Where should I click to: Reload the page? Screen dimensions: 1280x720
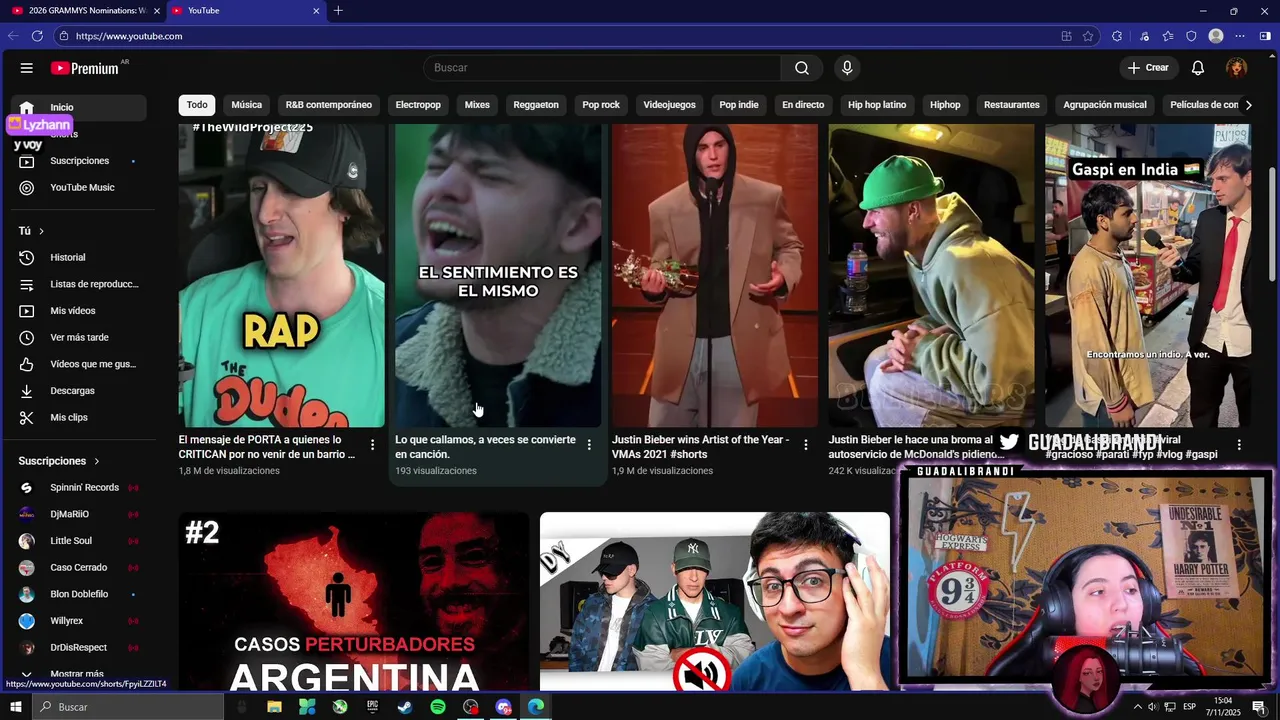point(37,36)
